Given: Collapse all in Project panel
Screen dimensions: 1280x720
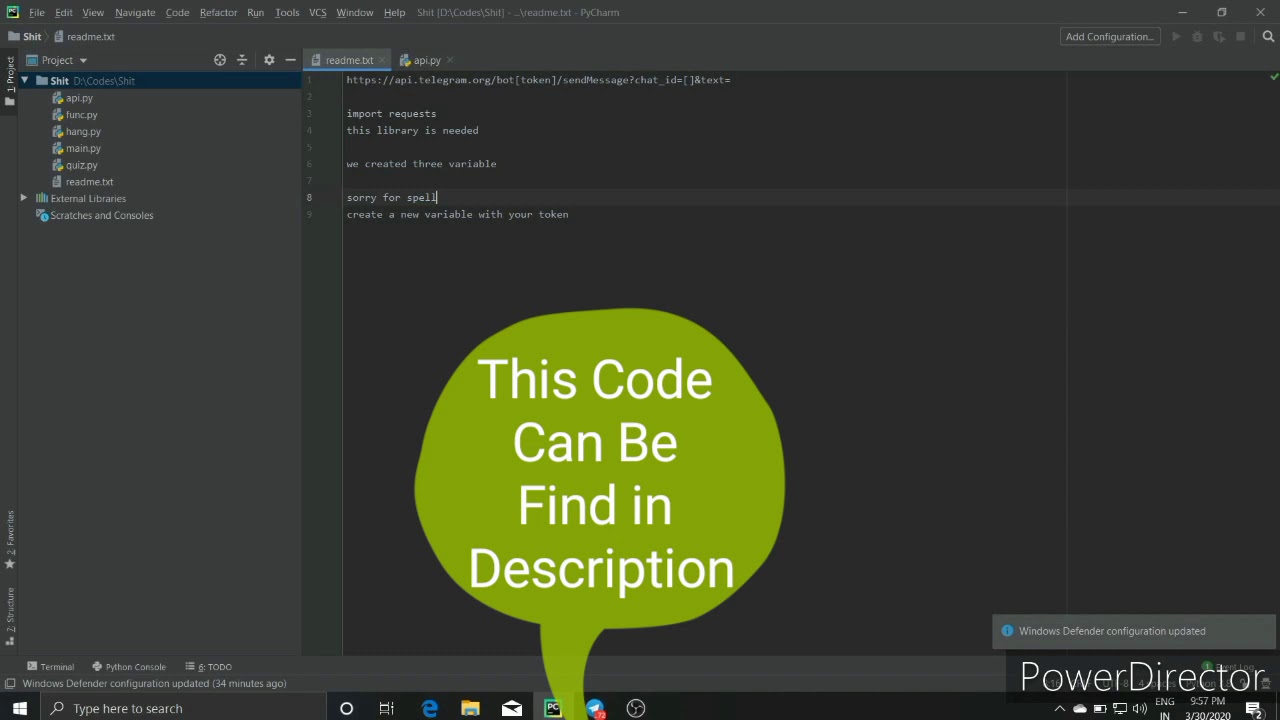Looking at the screenshot, I should click(242, 60).
